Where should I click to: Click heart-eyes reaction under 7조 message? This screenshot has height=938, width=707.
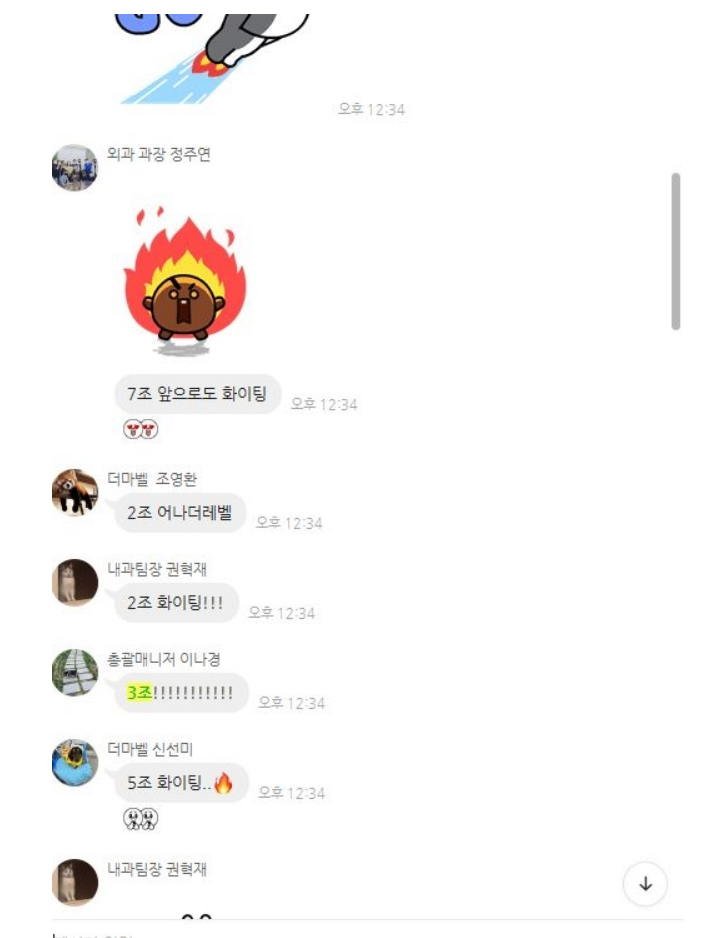tap(141, 429)
